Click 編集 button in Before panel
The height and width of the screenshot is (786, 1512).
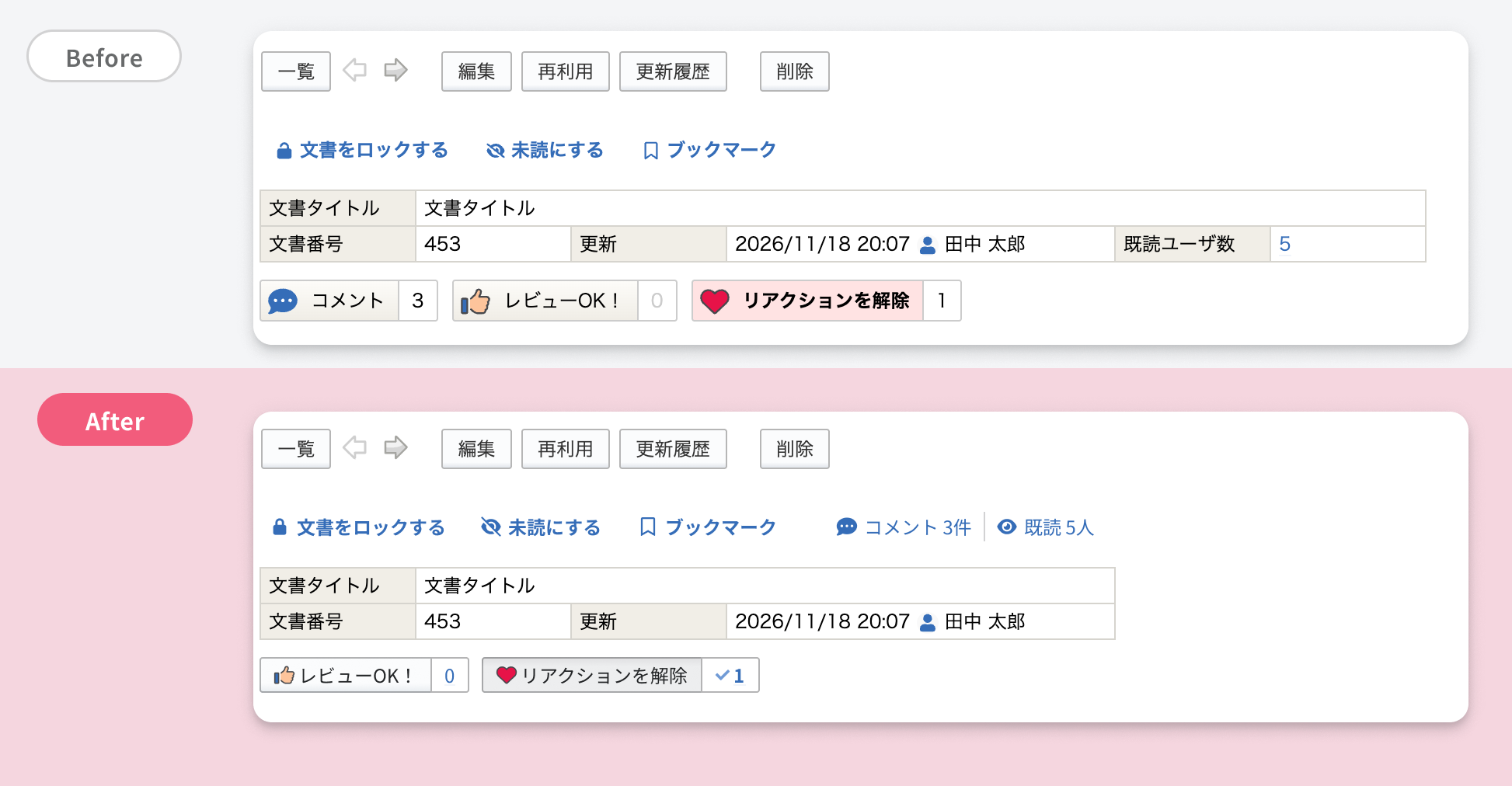pos(476,71)
